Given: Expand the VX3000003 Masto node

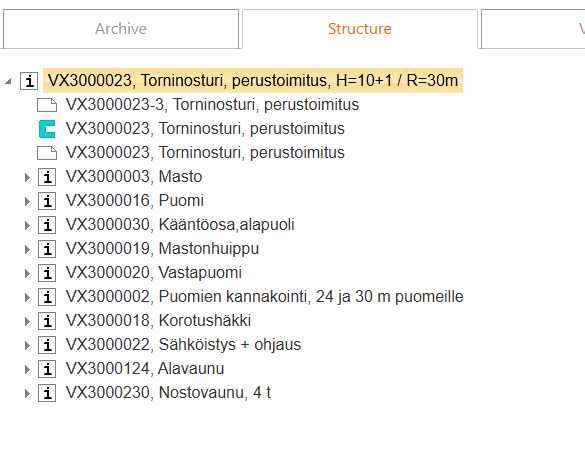Looking at the screenshot, I should tap(27, 177).
